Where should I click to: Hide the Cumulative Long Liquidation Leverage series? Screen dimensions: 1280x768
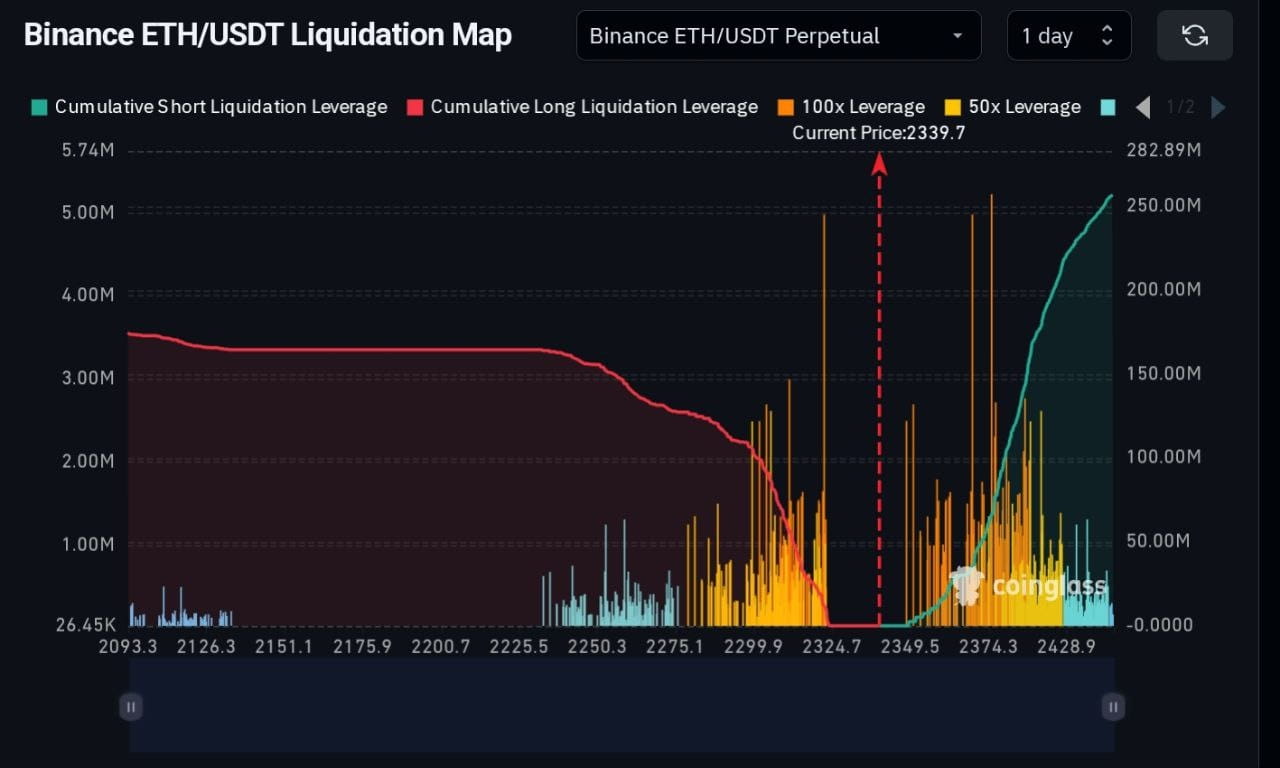tap(584, 106)
